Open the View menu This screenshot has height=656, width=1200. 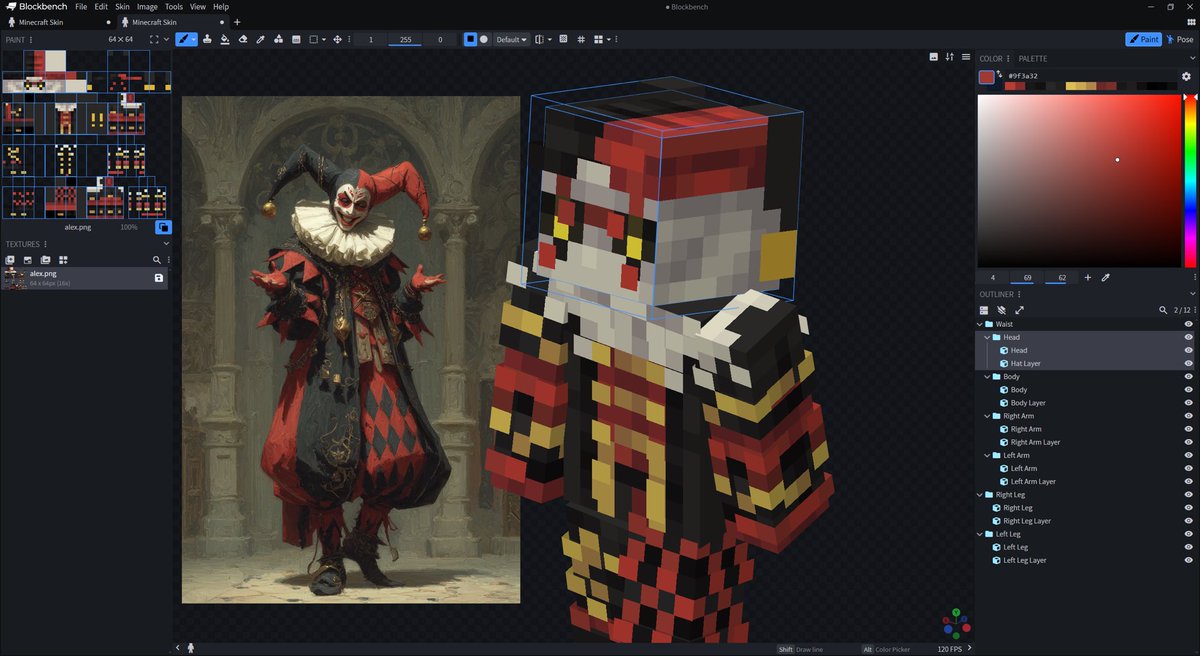pyautogui.click(x=198, y=7)
